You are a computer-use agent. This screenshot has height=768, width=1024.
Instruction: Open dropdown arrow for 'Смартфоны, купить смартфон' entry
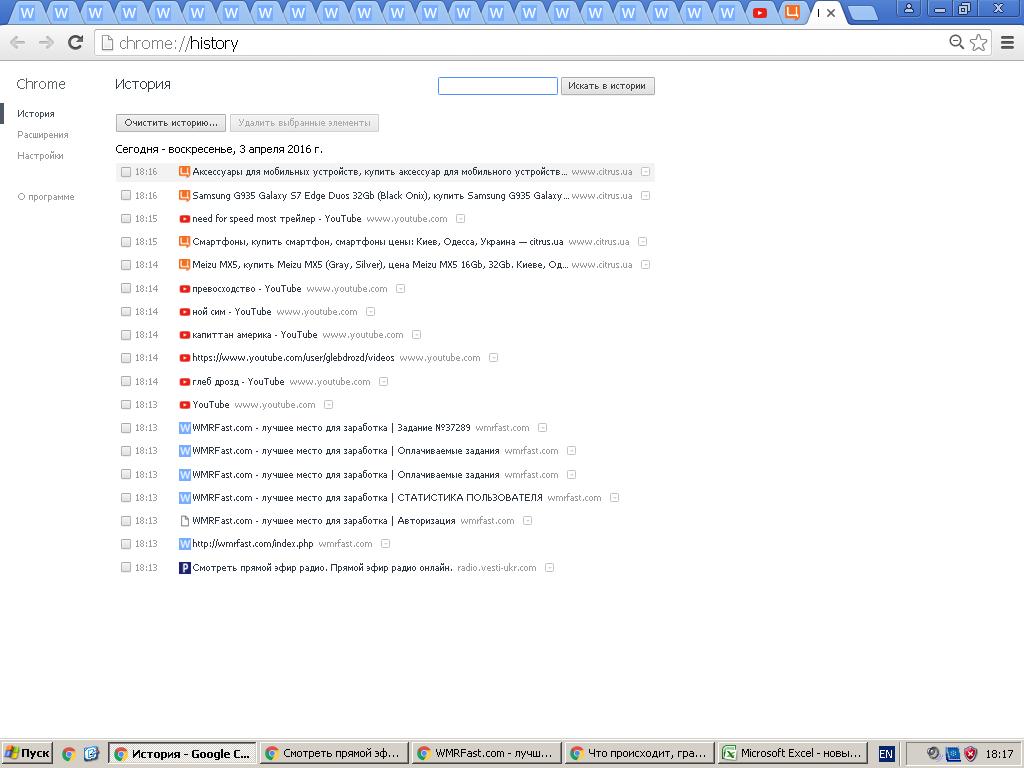643,242
